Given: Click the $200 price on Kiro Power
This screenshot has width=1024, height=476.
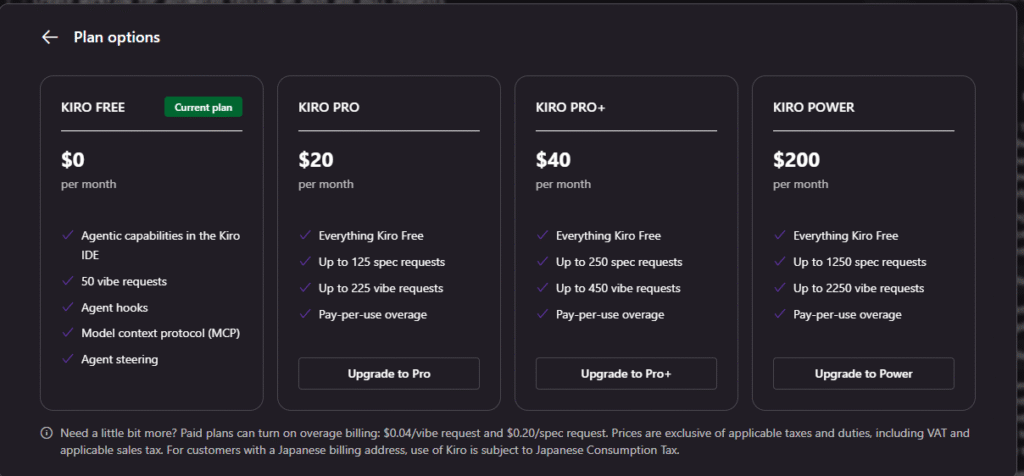Looking at the screenshot, I should coord(796,159).
